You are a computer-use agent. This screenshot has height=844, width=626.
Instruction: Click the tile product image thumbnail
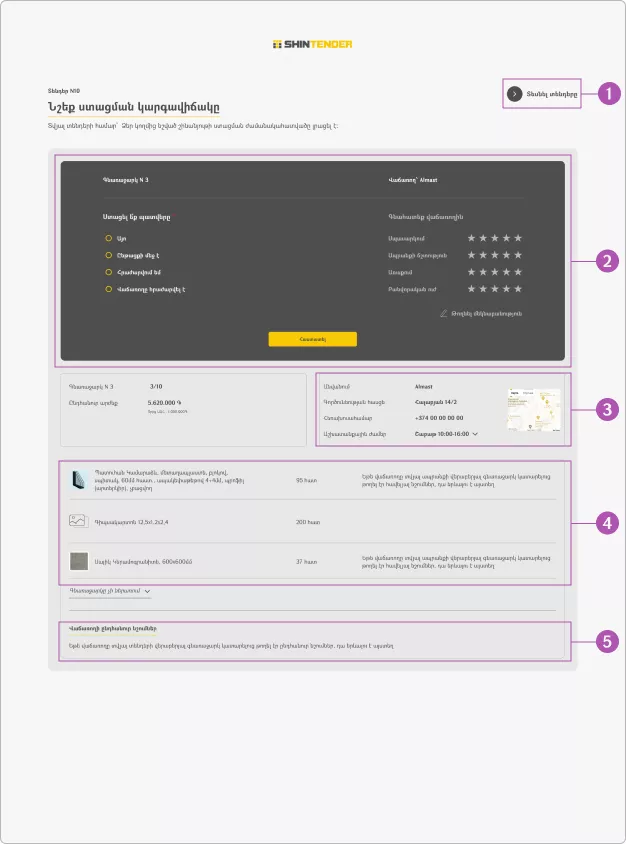78,561
